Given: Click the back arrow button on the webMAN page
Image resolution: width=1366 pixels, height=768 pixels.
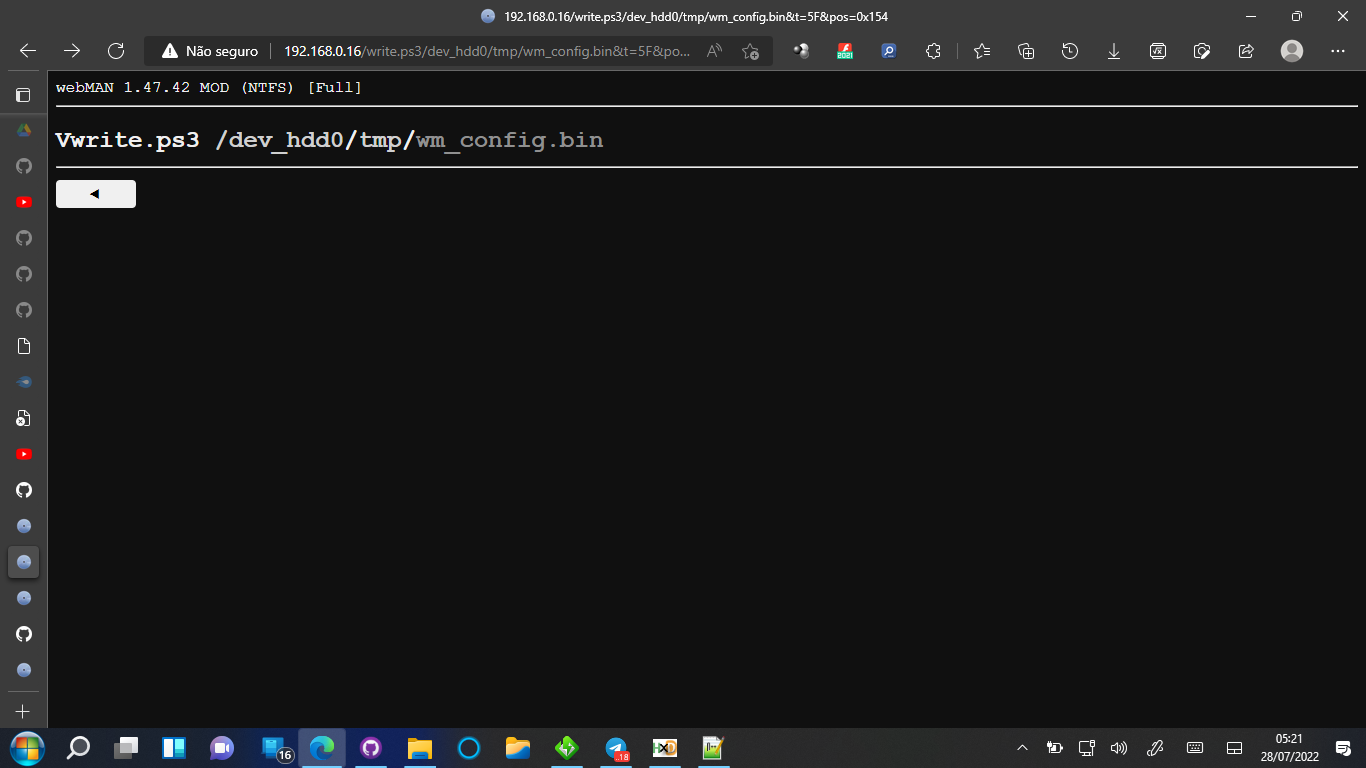Looking at the screenshot, I should (95, 193).
